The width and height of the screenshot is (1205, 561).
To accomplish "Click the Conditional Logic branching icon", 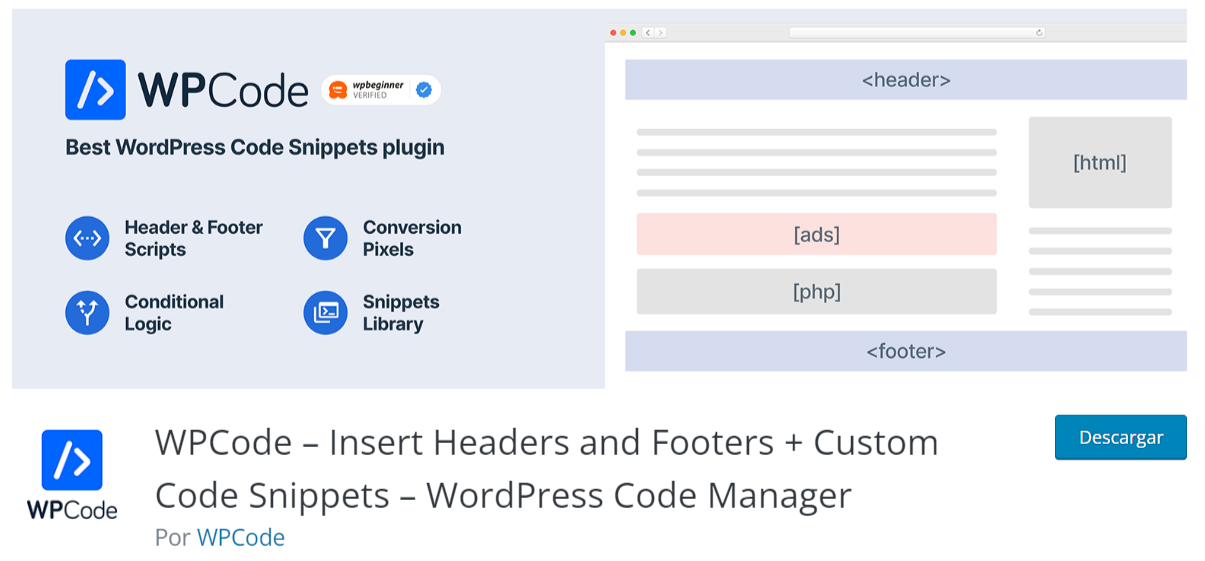I will [87, 313].
